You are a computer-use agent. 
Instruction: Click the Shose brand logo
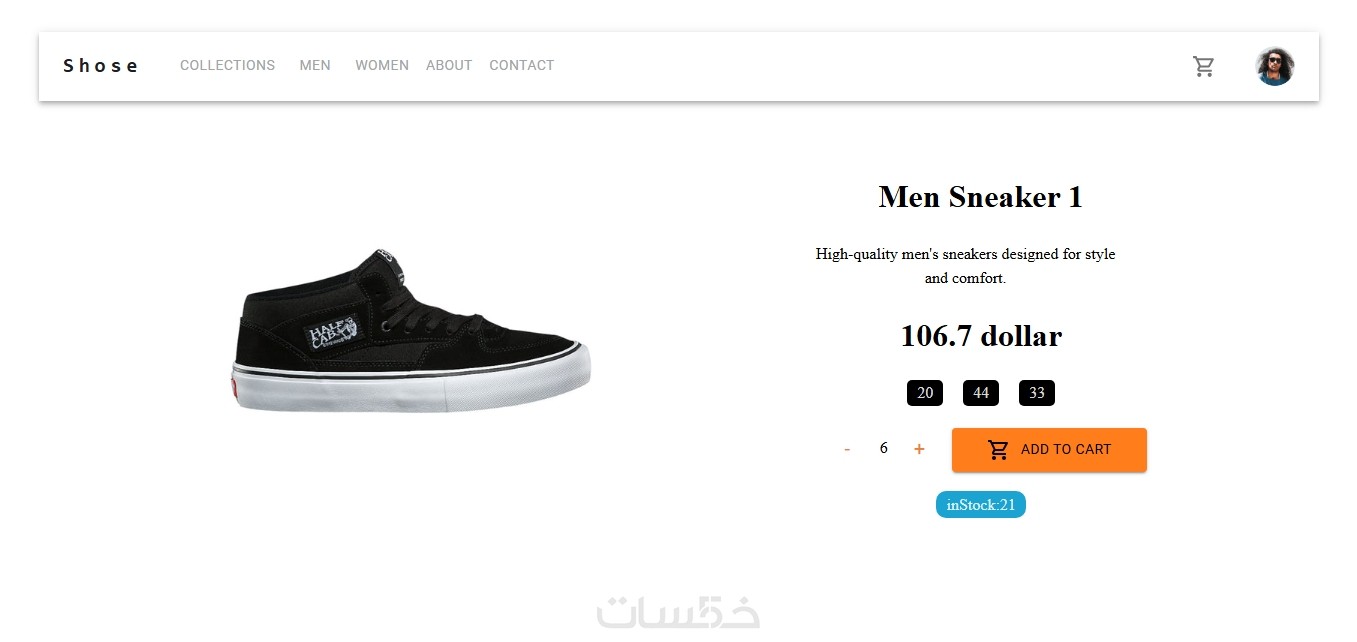coord(100,66)
